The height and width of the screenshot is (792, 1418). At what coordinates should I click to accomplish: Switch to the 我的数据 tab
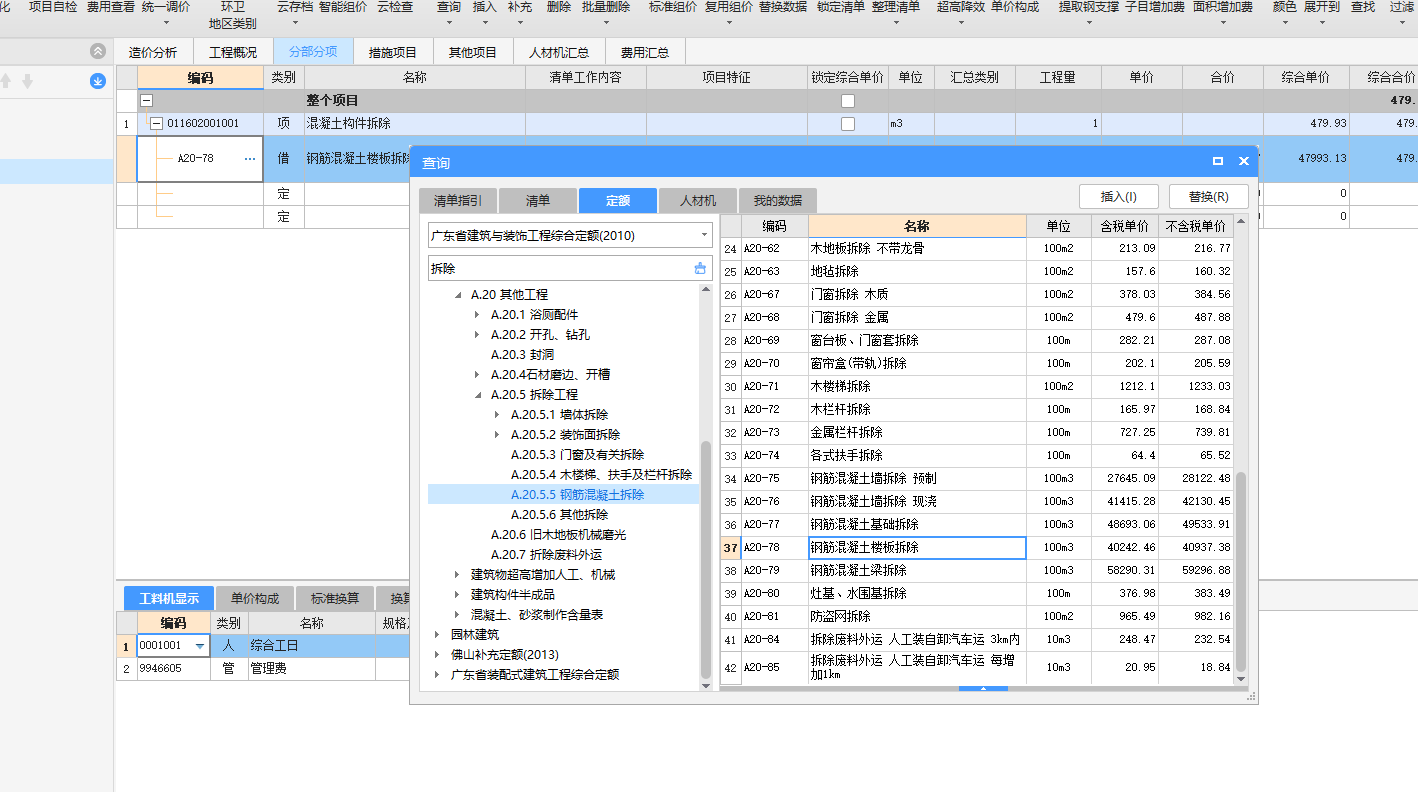tap(778, 200)
